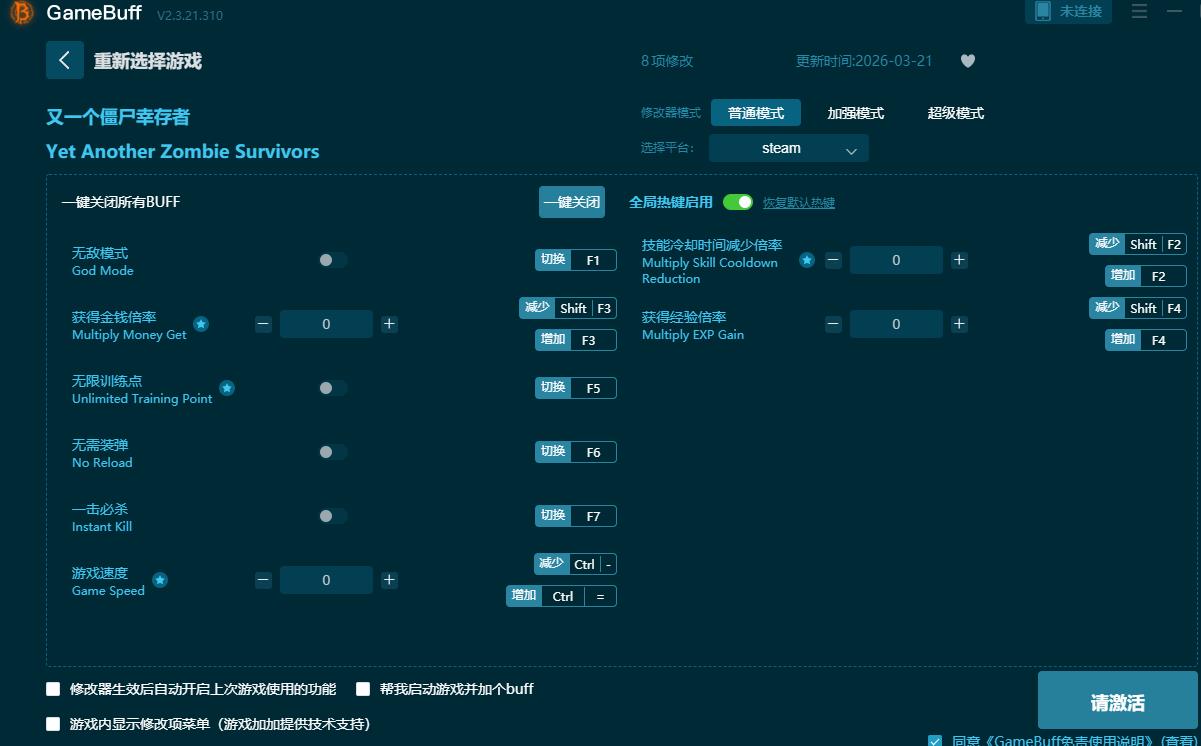
Task: Select 加强模式 mode tab
Action: click(x=856, y=113)
